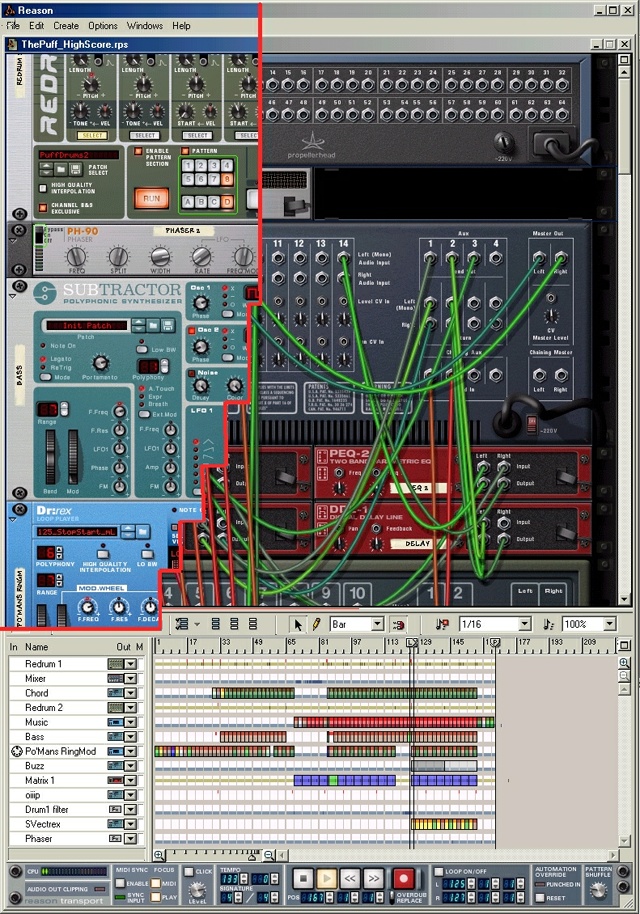Maximize the sequencer with the top-right corner icon

624,645
